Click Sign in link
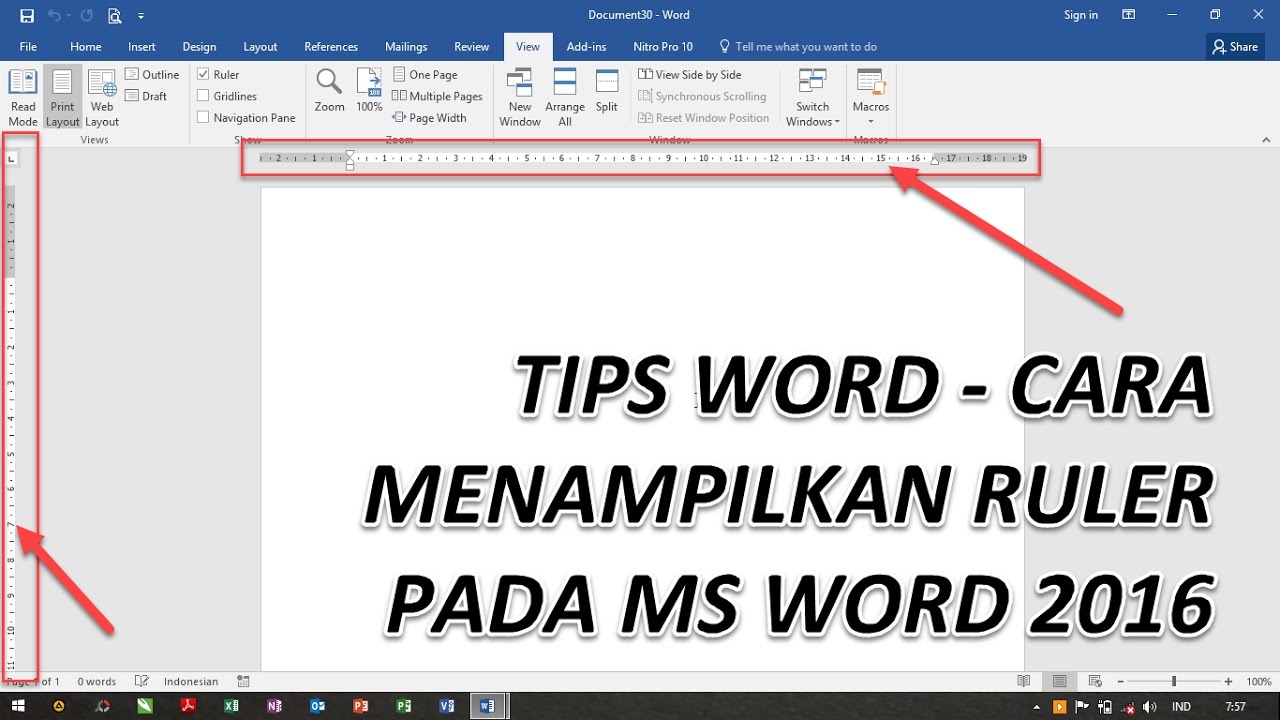The height and width of the screenshot is (720, 1280). pyautogui.click(x=1081, y=15)
